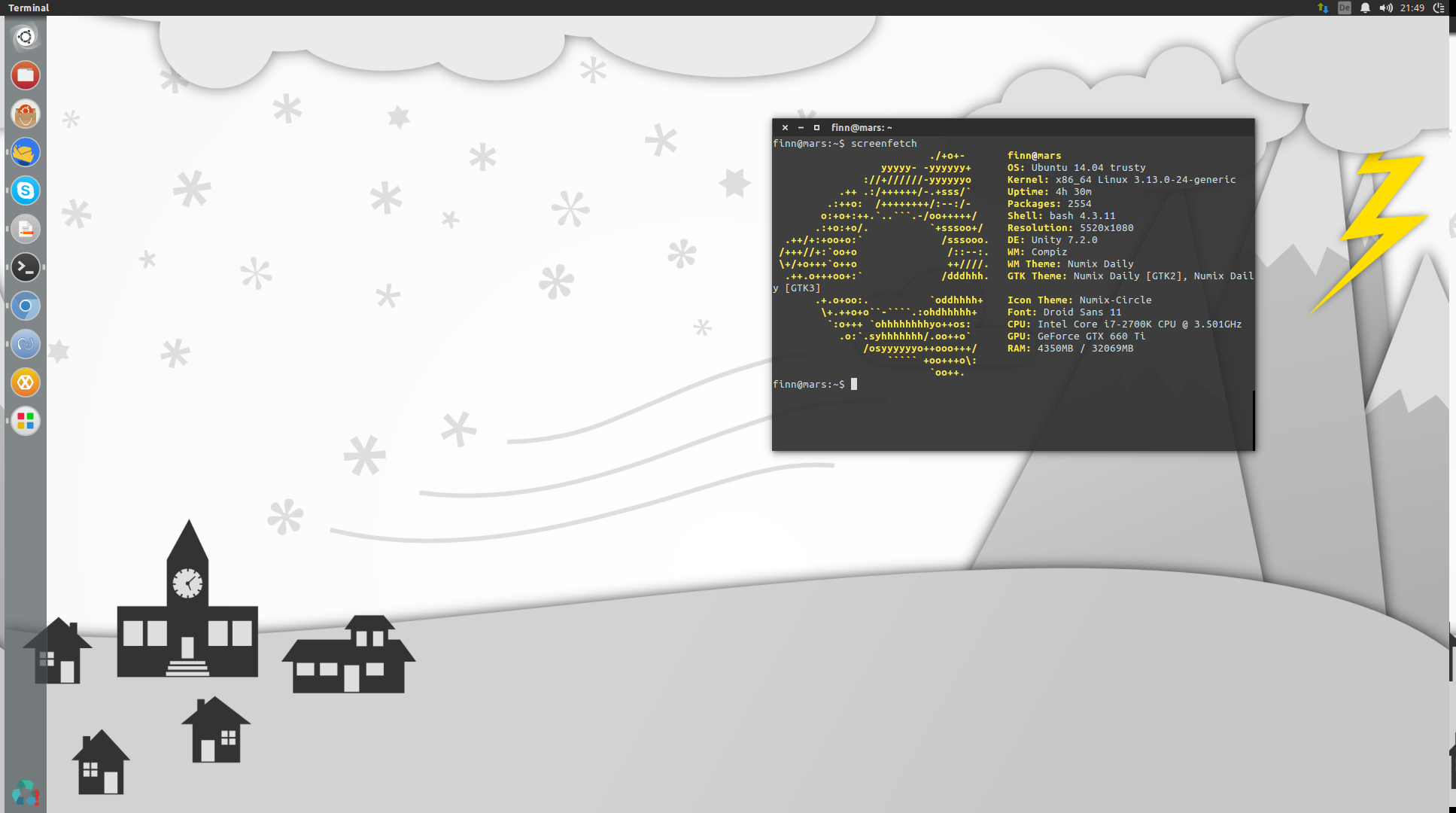This screenshot has height=813, width=1456.
Task: Click the 'DE: Unity 7.2.0' line
Action: pyautogui.click(x=1052, y=239)
